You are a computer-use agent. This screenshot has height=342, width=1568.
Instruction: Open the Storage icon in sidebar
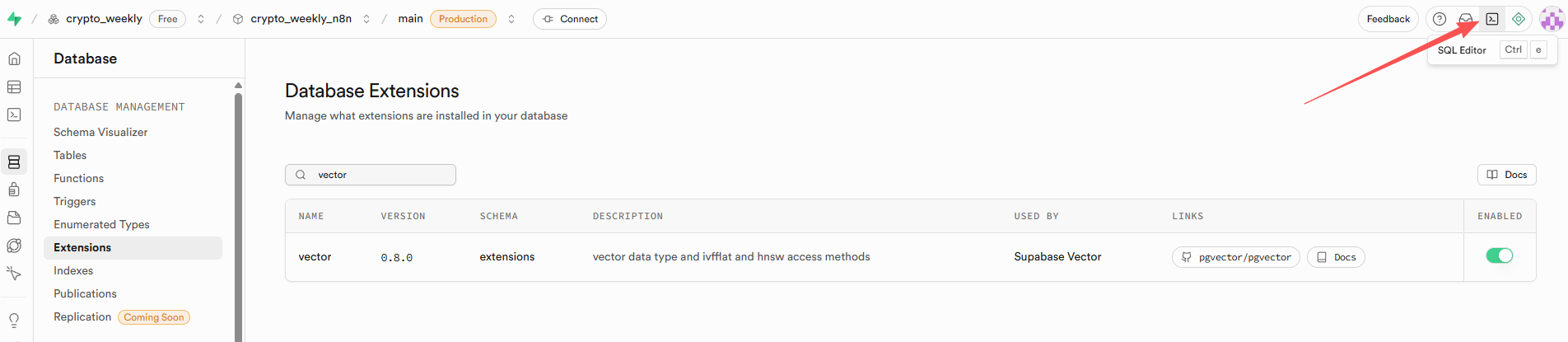14,218
